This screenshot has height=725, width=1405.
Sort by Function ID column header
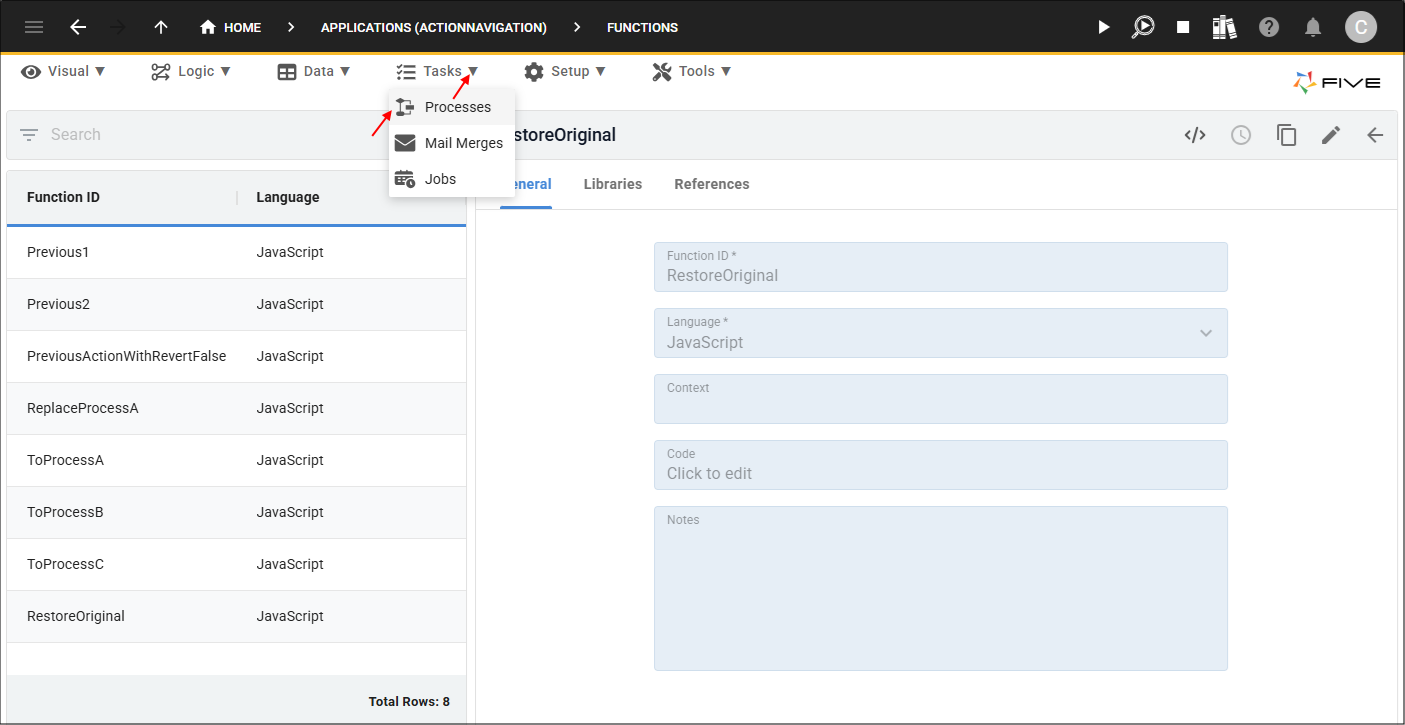(63, 197)
